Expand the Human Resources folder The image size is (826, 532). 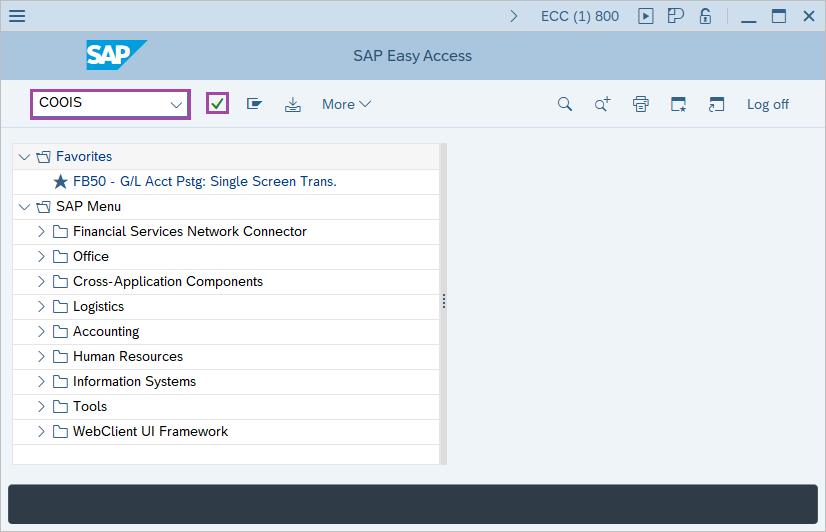[x=41, y=357]
